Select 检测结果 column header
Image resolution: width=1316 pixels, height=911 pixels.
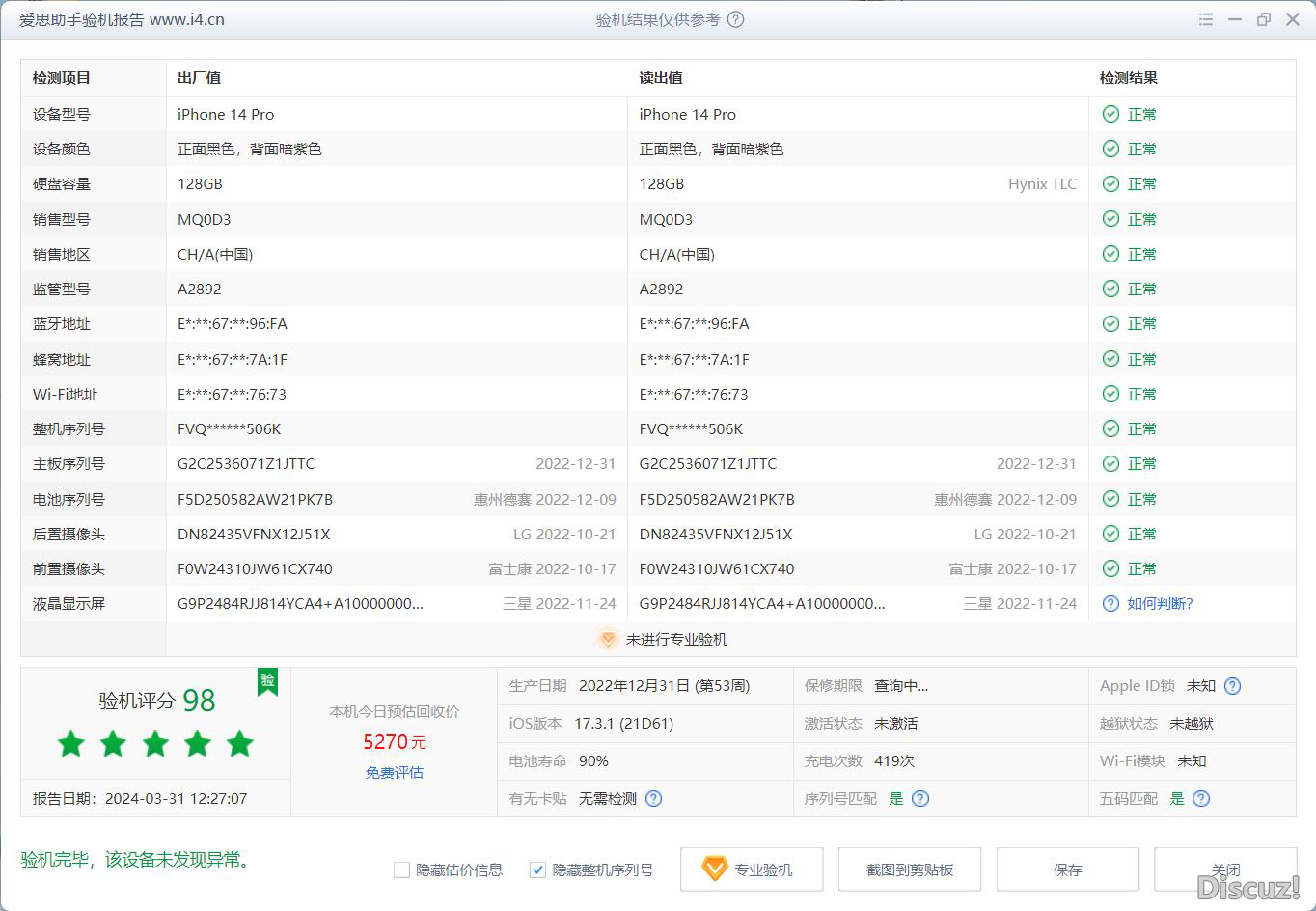(1129, 78)
